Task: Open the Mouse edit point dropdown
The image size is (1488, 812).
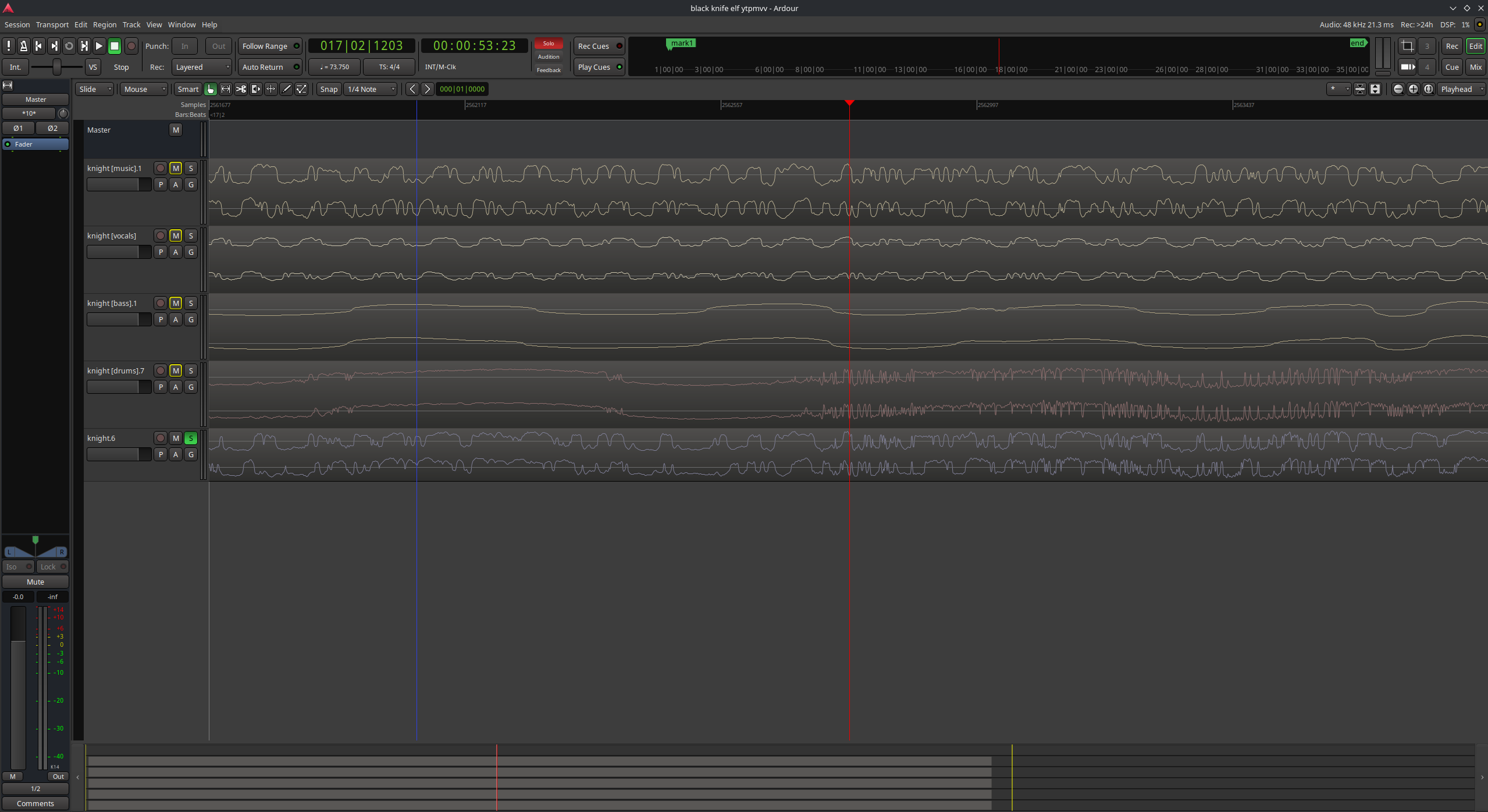Action: point(144,89)
